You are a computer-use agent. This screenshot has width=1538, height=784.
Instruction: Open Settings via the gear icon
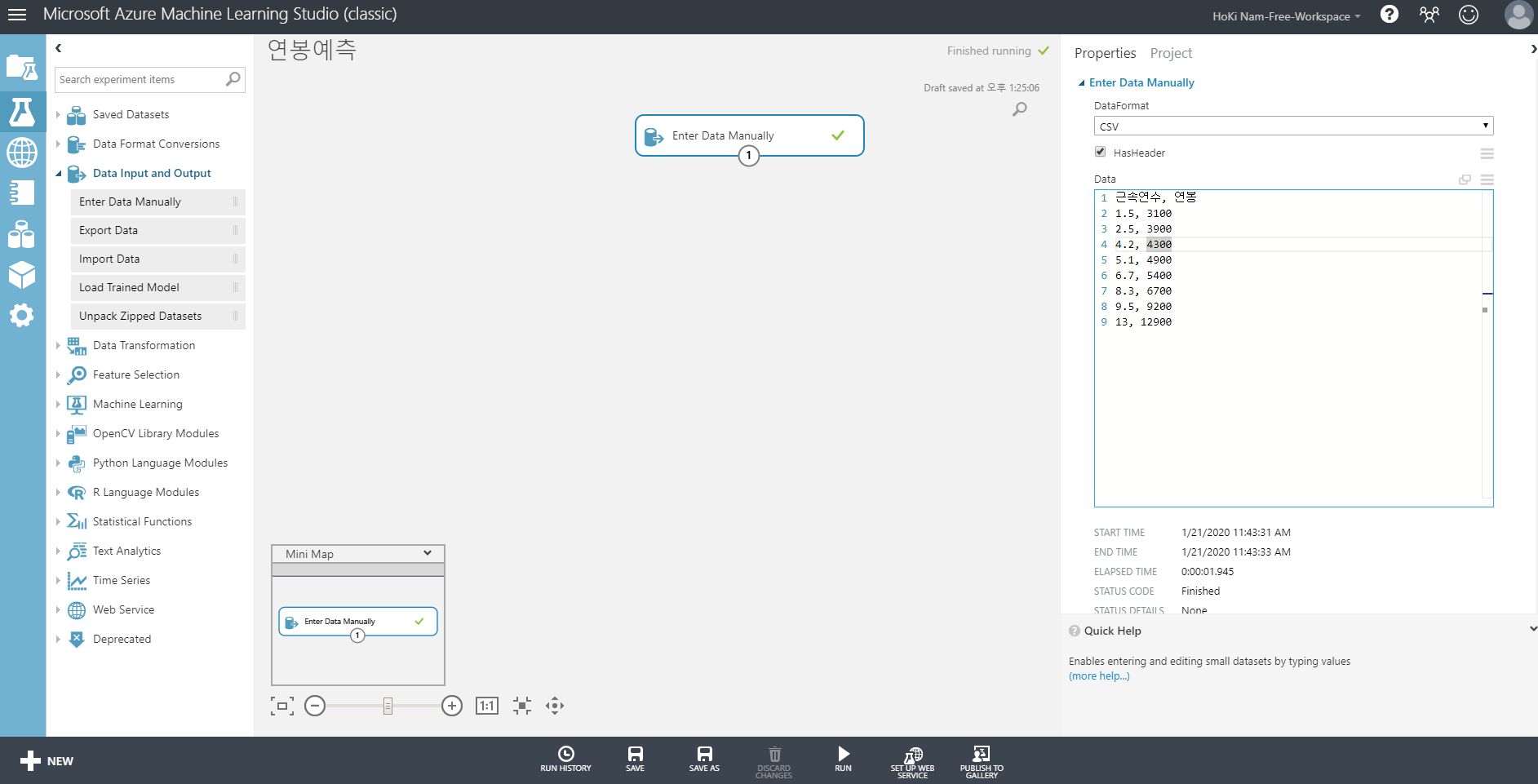coord(23,316)
